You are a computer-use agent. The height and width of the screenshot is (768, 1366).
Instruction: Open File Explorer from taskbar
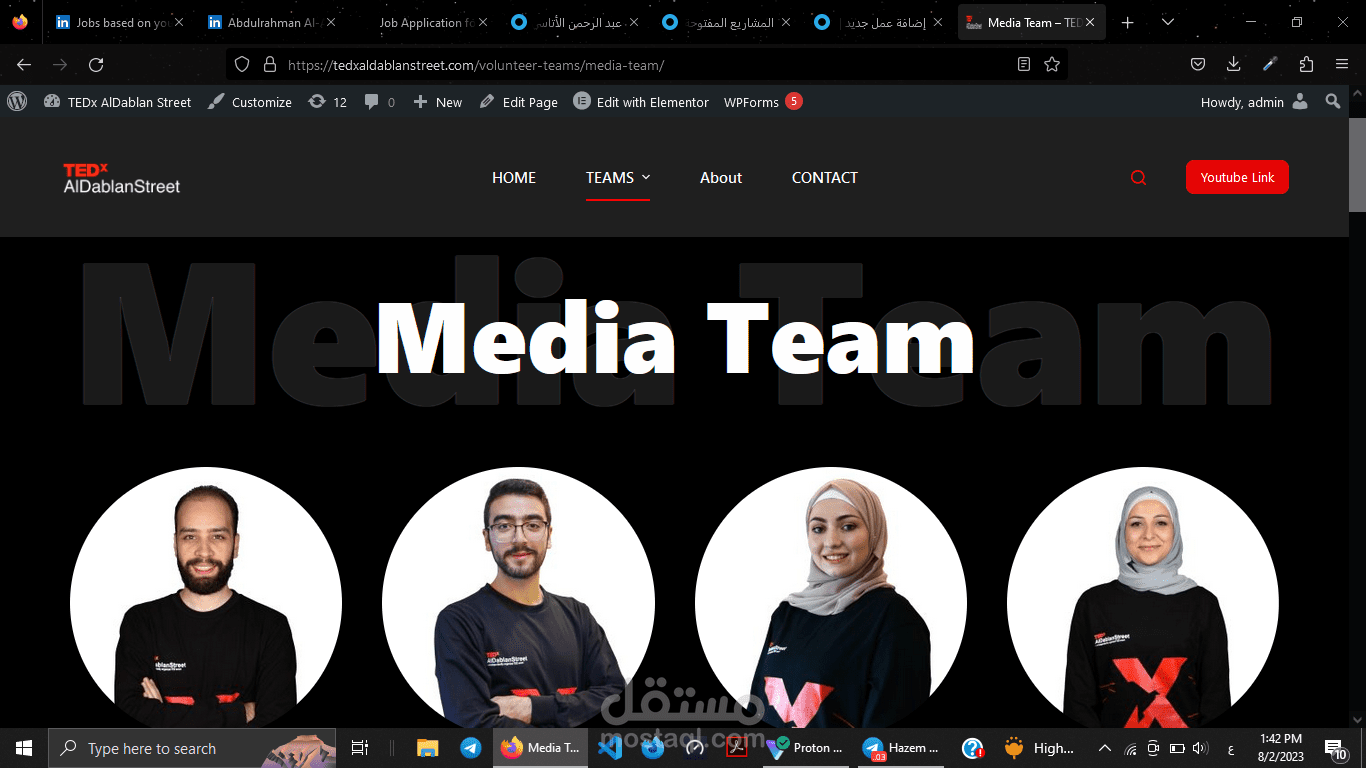point(428,748)
